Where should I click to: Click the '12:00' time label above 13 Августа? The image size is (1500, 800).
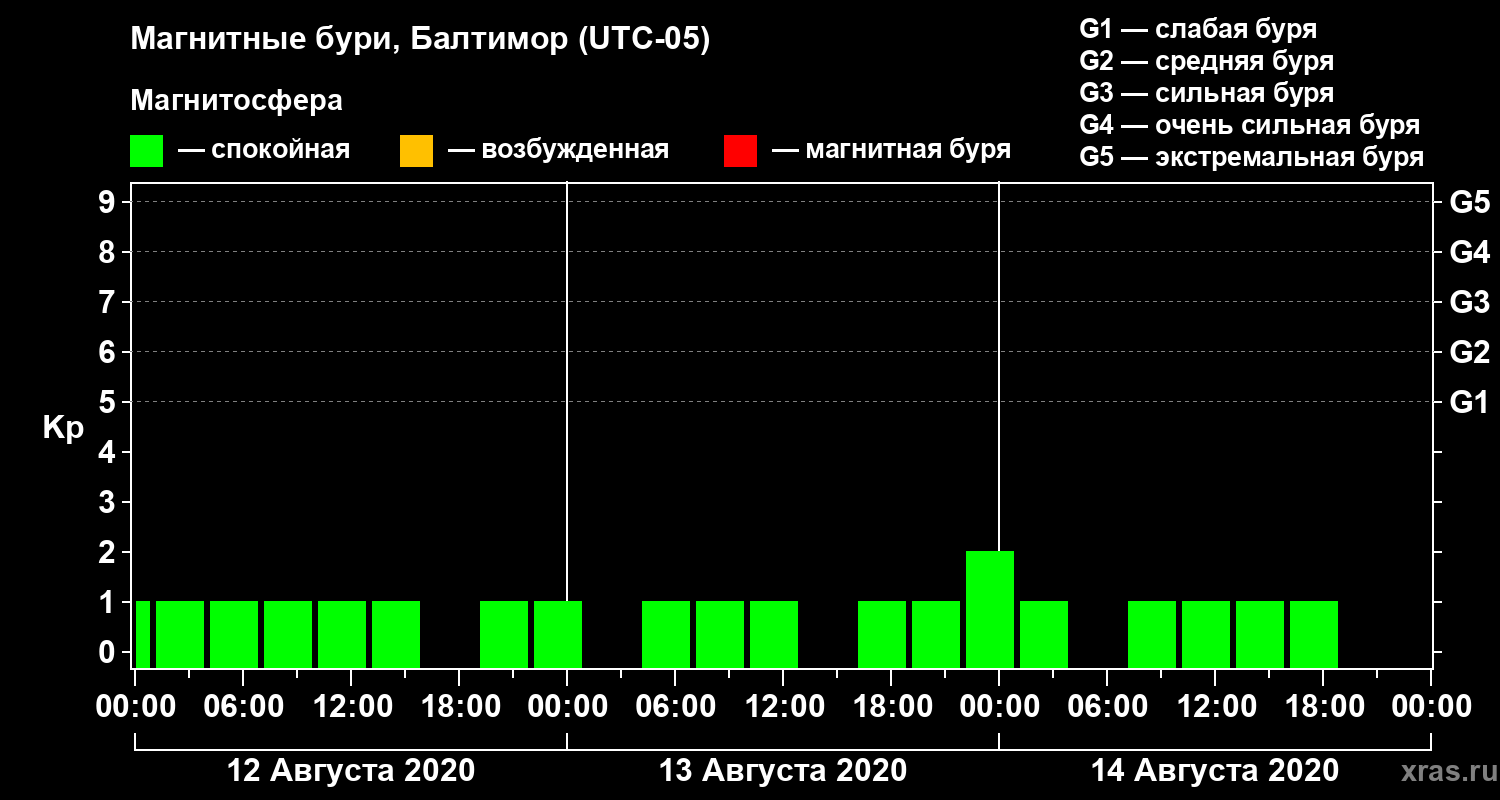click(783, 707)
